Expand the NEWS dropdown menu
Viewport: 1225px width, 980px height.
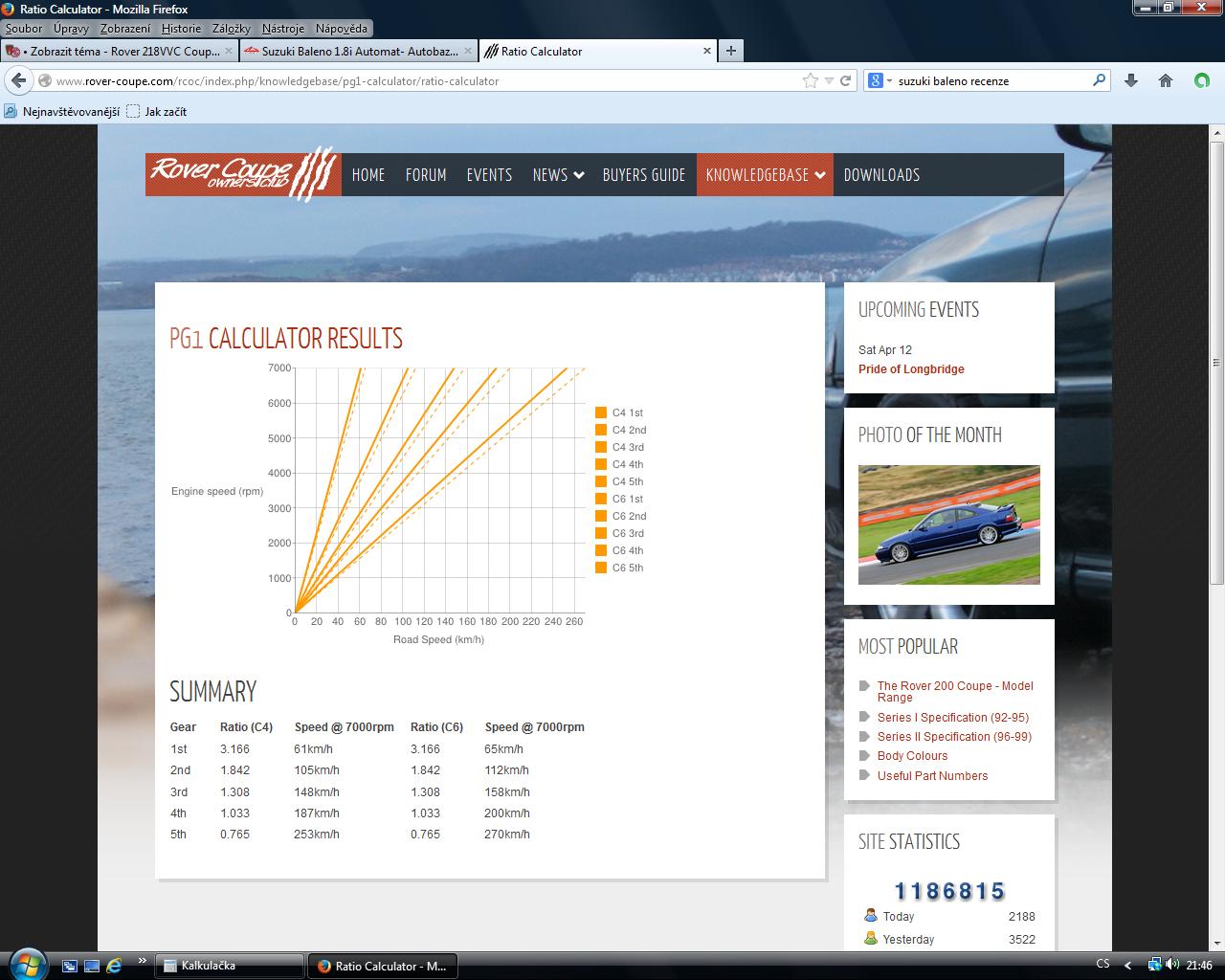(558, 175)
